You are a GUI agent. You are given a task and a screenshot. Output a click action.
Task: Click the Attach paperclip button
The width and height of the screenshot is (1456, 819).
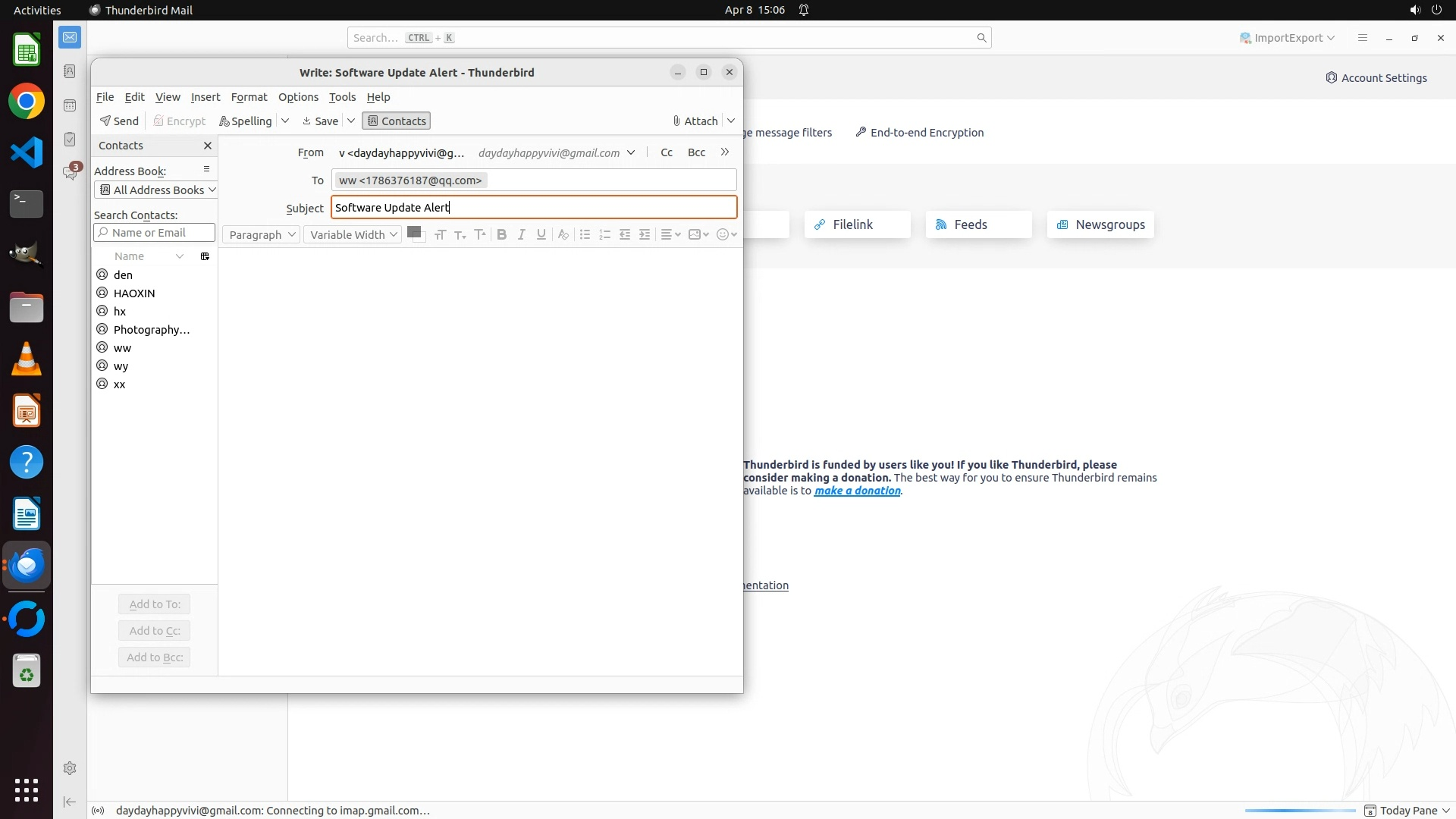pos(695,121)
